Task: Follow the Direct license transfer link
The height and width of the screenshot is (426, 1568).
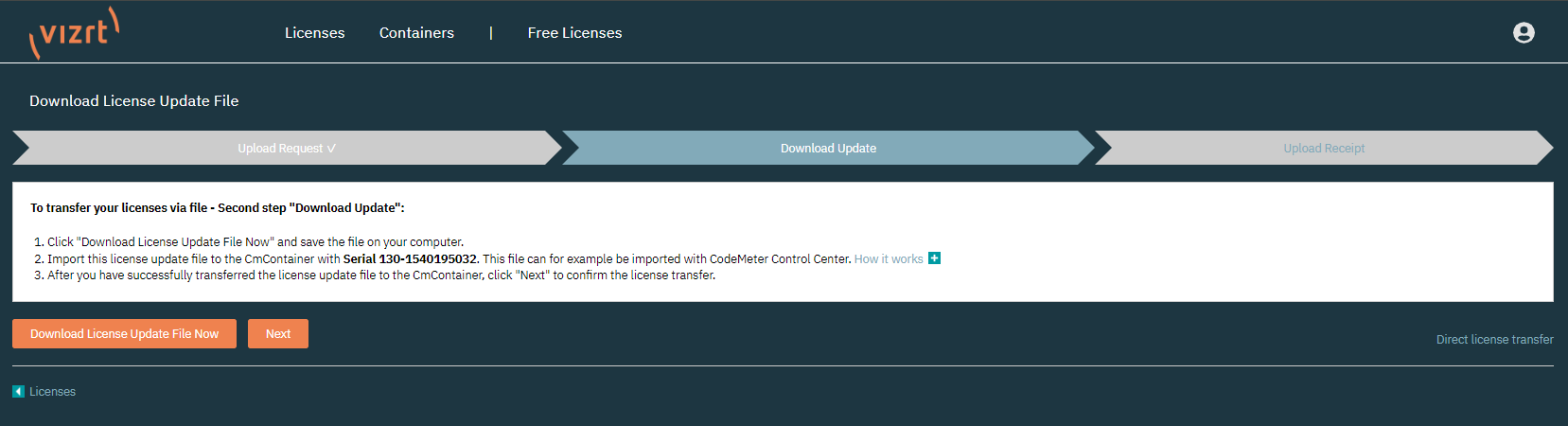Action: 1494,340
